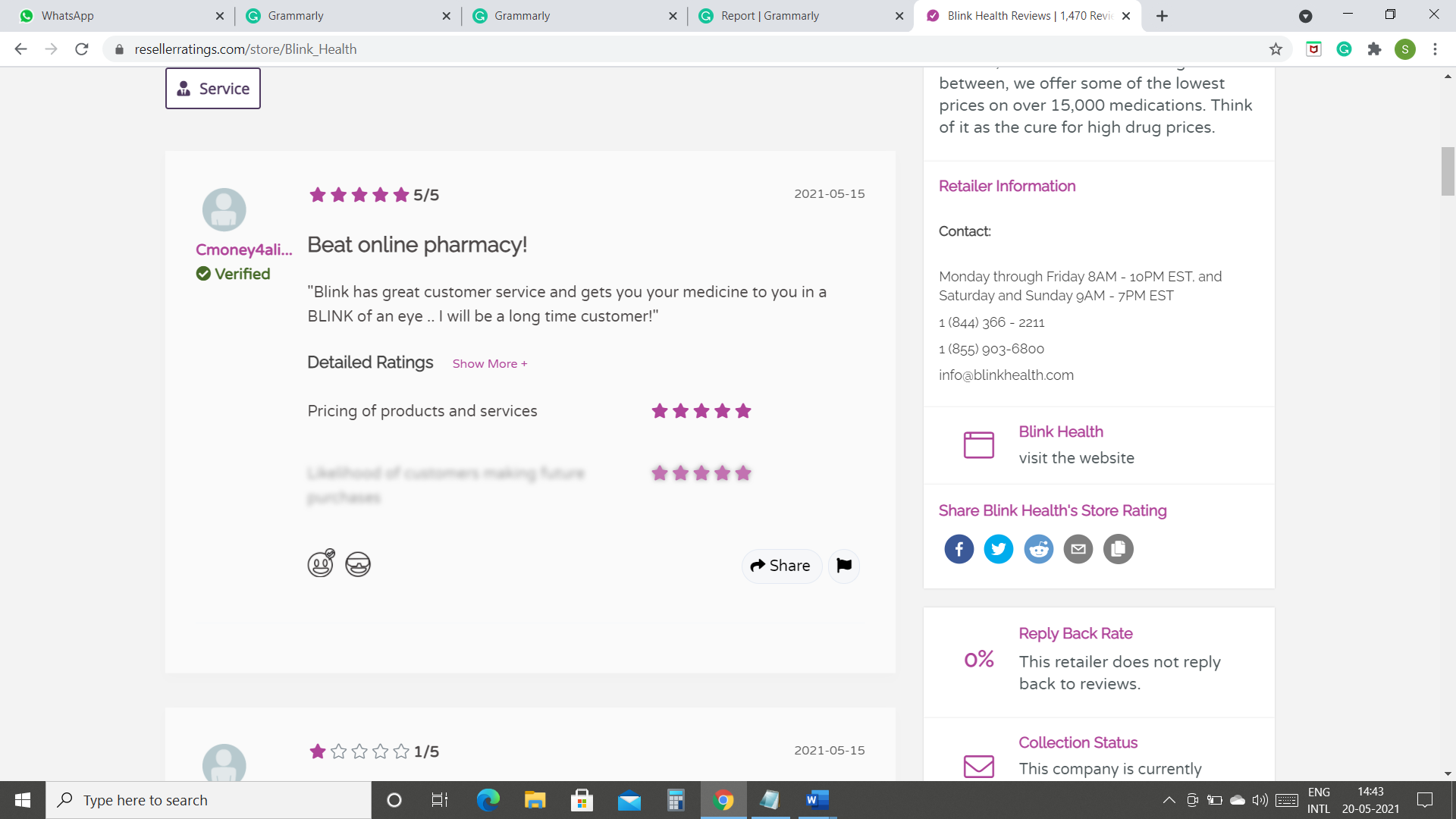The height and width of the screenshot is (819, 1456).
Task: Click phone number 1 (855) 903-6800
Action: click(x=991, y=349)
